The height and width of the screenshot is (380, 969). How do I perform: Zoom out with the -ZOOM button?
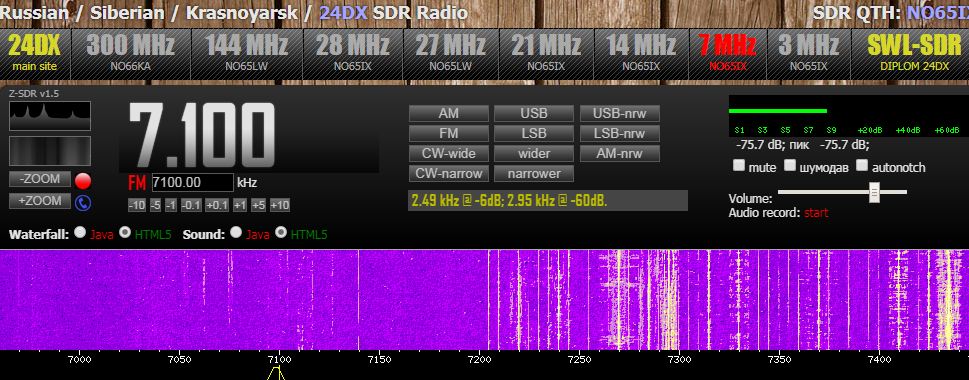click(40, 179)
